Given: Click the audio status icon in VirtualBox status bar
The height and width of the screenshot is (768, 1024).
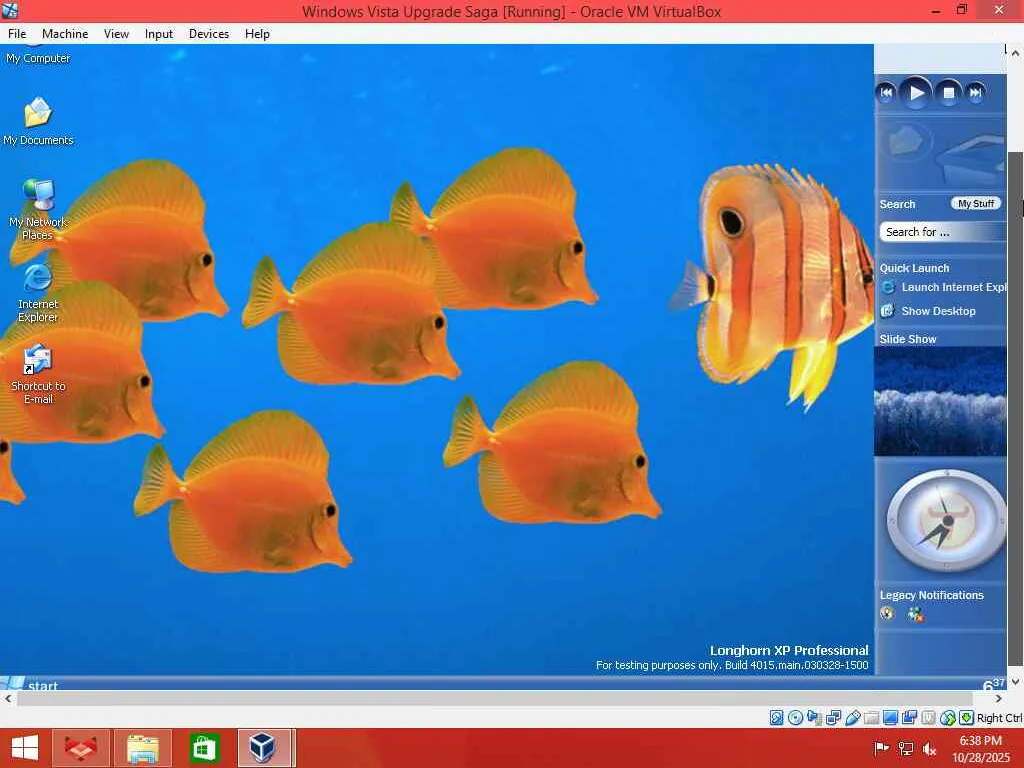Looking at the screenshot, I should pyautogui.click(x=814, y=718).
